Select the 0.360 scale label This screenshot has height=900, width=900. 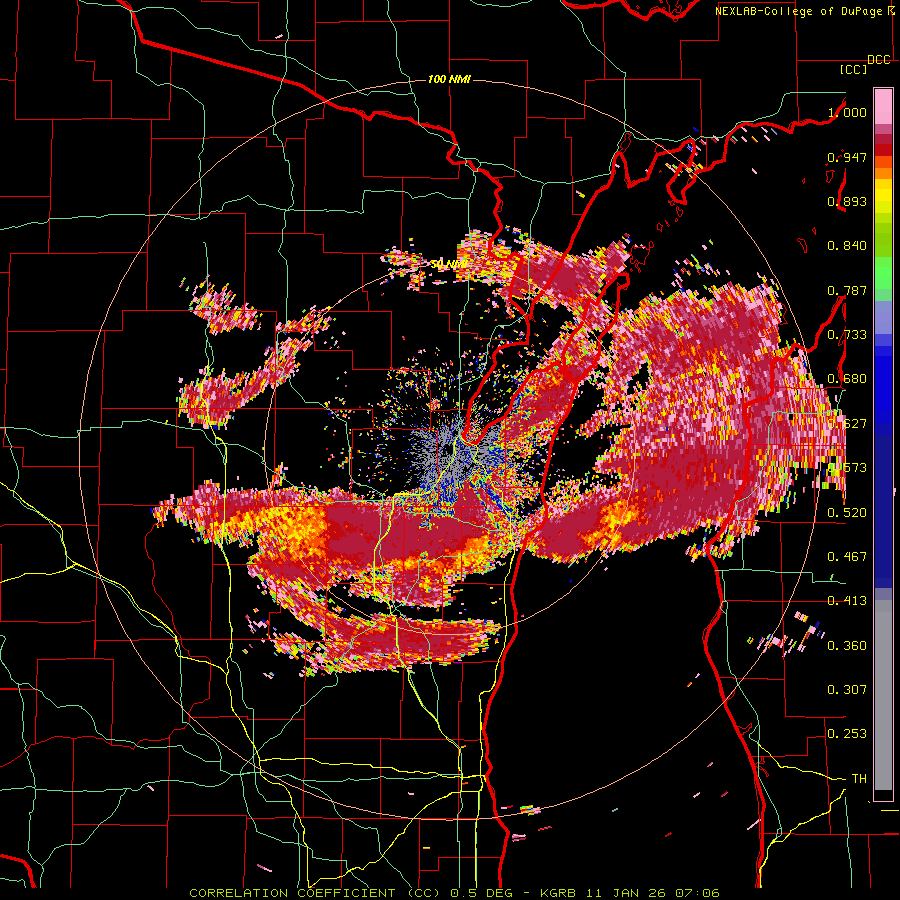pyautogui.click(x=847, y=646)
